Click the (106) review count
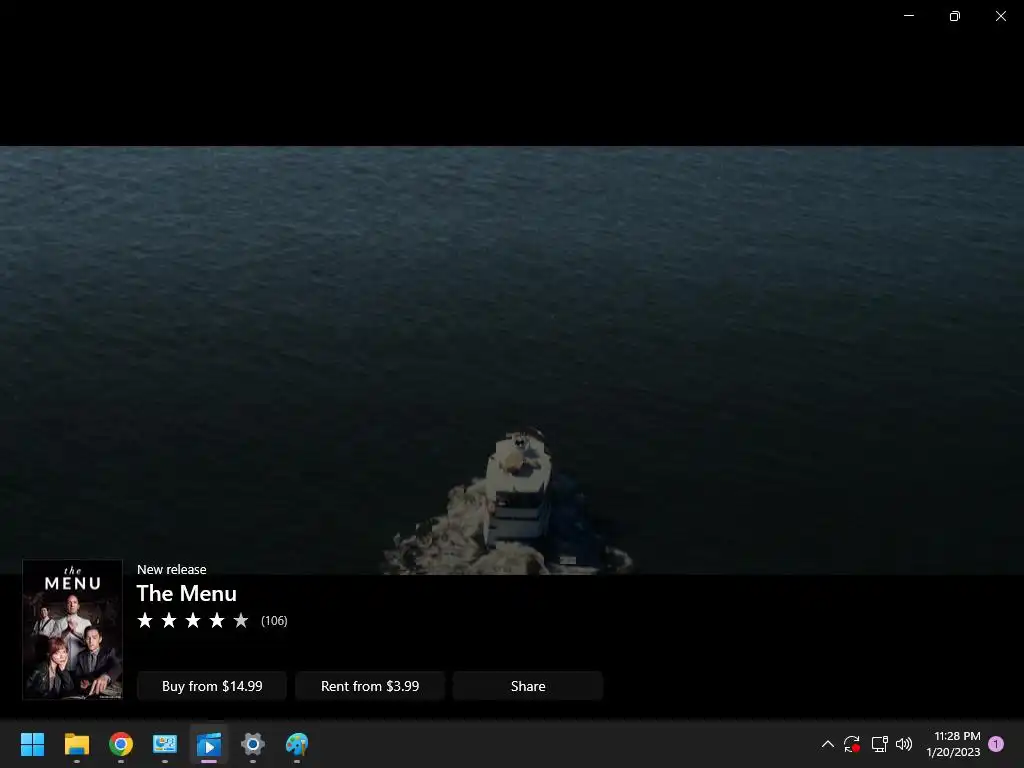Image resolution: width=1024 pixels, height=768 pixels. pos(274,620)
